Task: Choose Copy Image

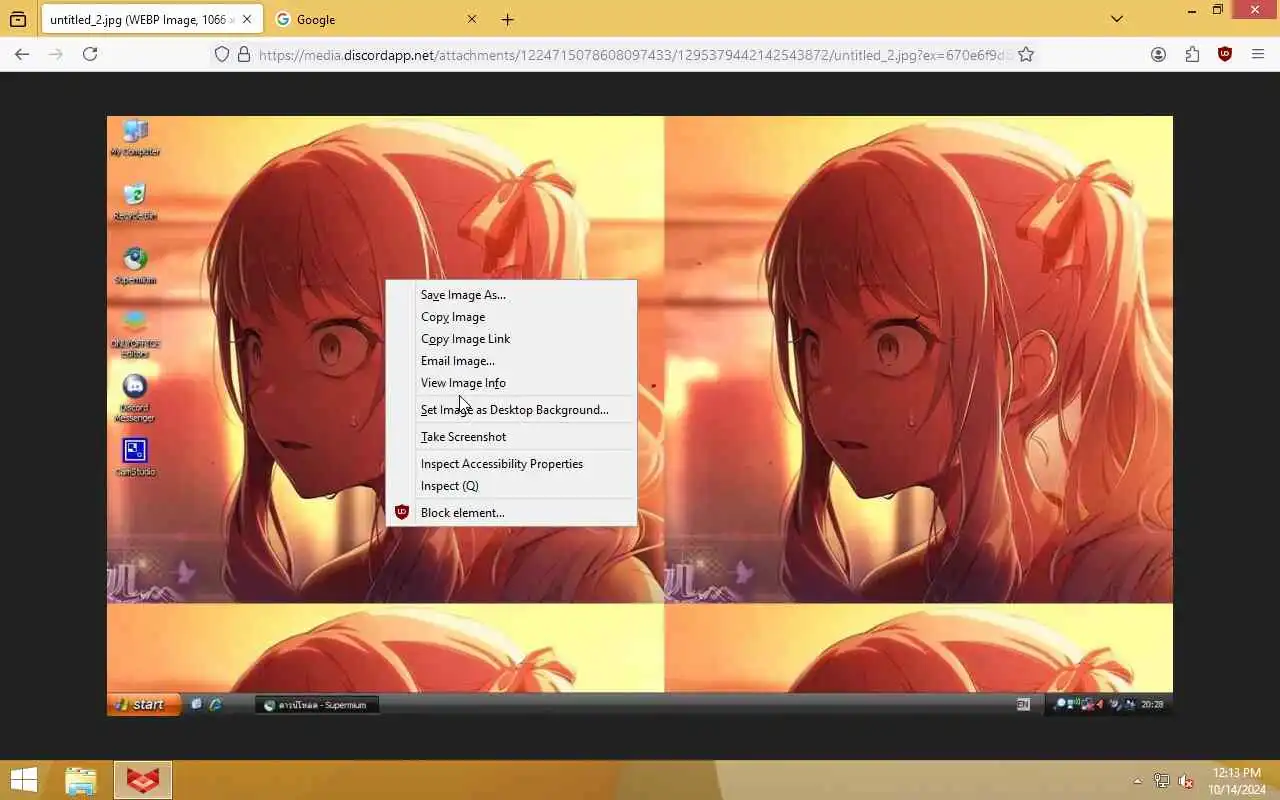Action: click(x=511, y=317)
